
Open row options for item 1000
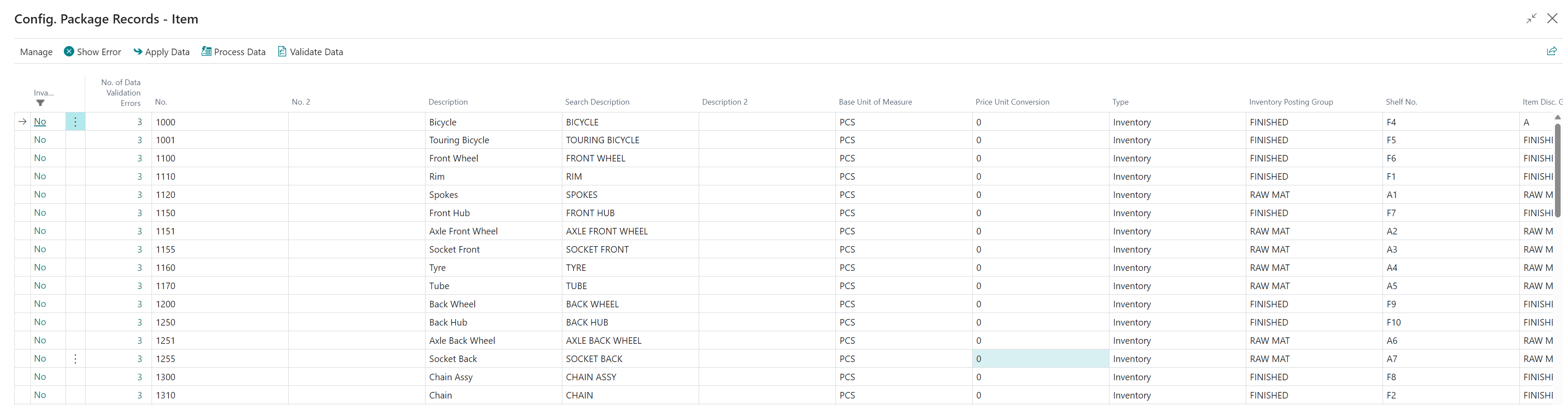76,122
